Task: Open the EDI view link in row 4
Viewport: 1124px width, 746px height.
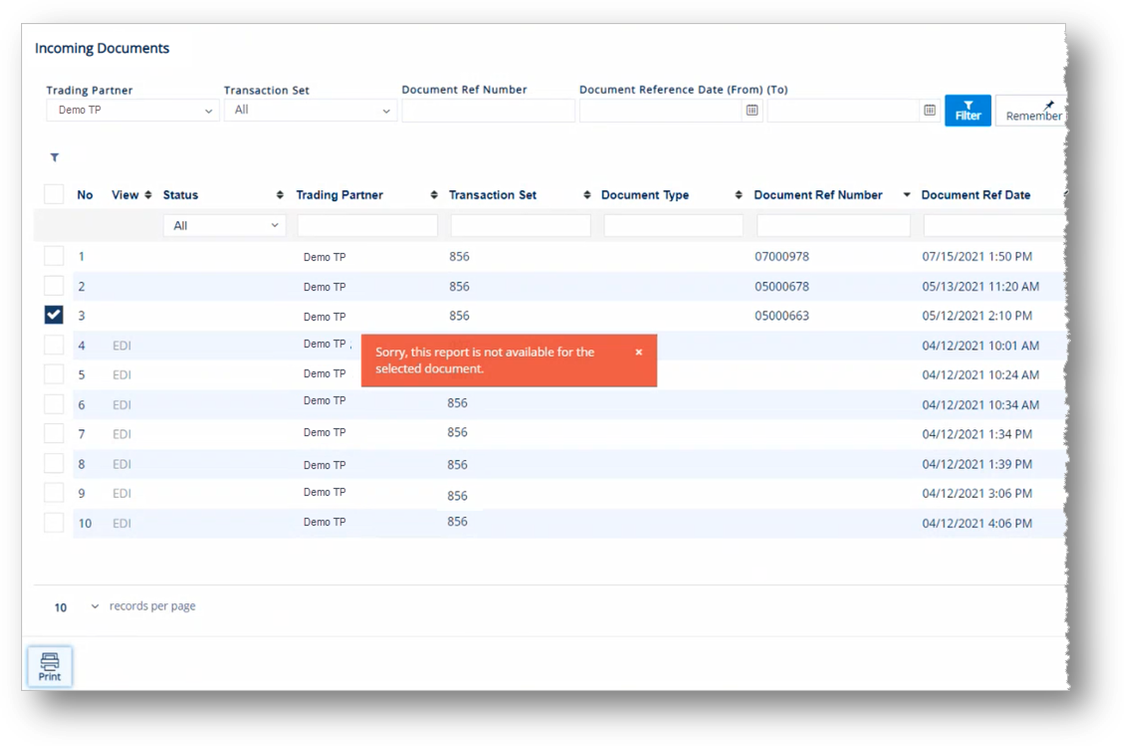Action: tap(122, 345)
